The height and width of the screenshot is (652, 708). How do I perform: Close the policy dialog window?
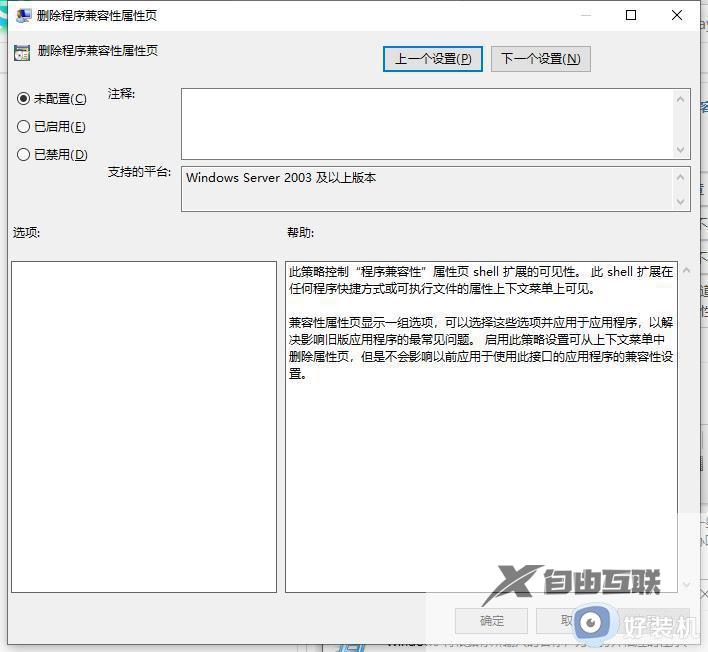677,15
